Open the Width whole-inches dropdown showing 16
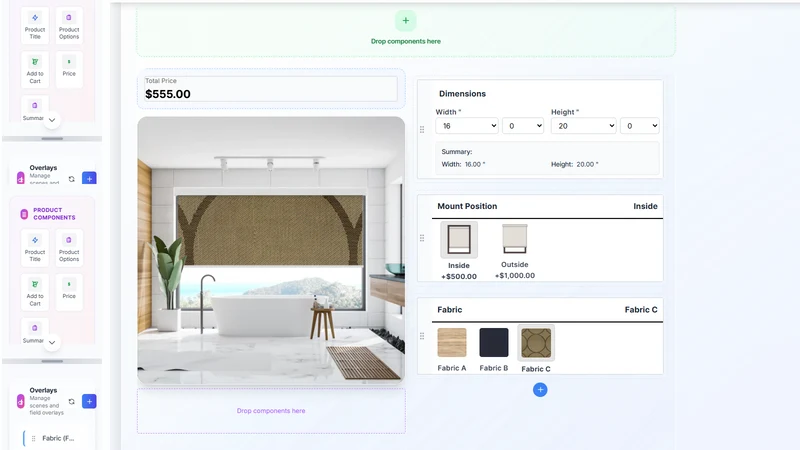 467,126
